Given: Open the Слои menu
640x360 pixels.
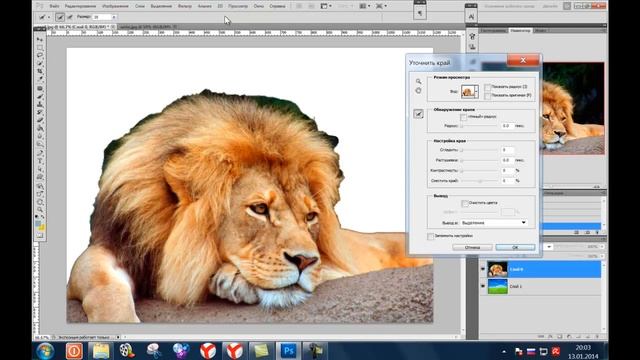Looking at the screenshot, I should (x=140, y=6).
